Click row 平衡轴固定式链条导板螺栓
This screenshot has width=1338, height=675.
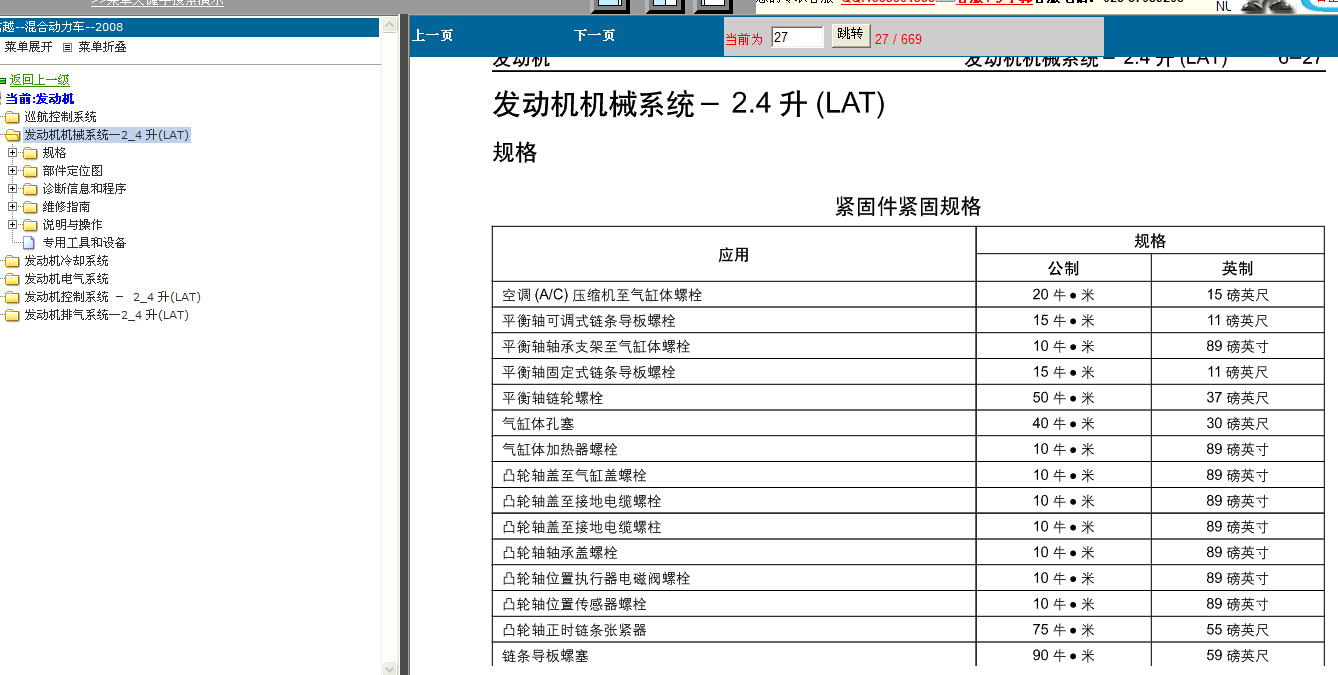pyautogui.click(x=908, y=372)
